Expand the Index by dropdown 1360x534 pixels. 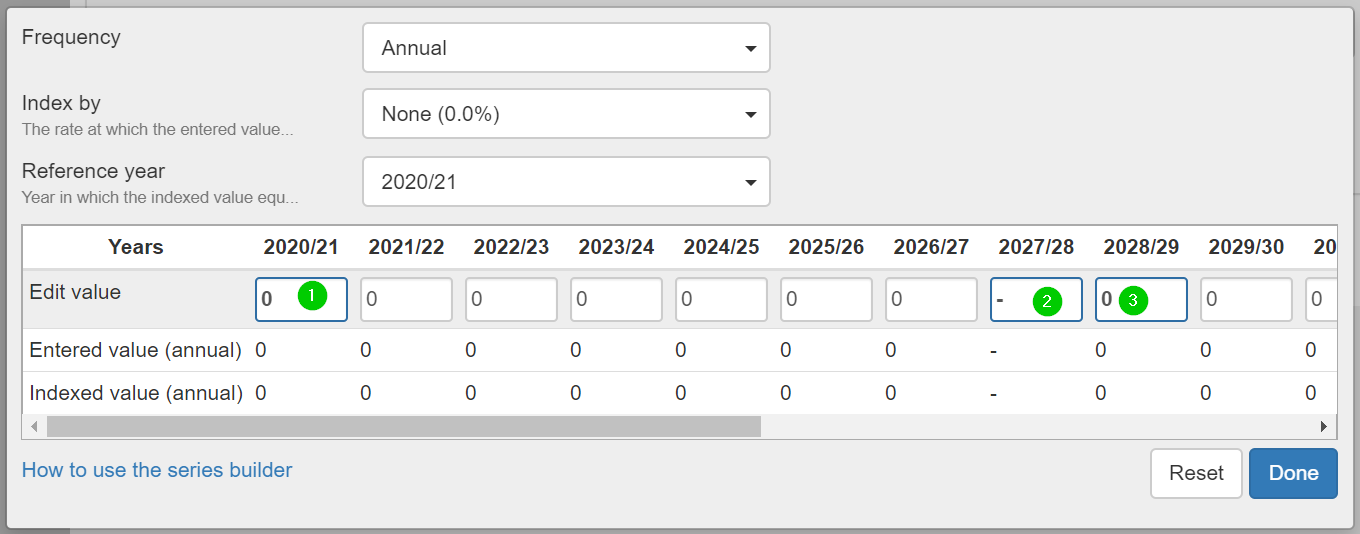[566, 114]
